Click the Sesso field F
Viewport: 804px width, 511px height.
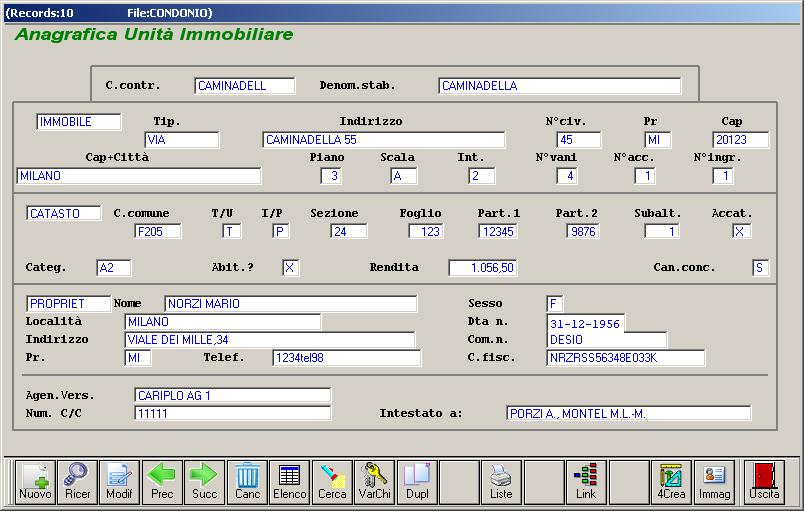555,303
